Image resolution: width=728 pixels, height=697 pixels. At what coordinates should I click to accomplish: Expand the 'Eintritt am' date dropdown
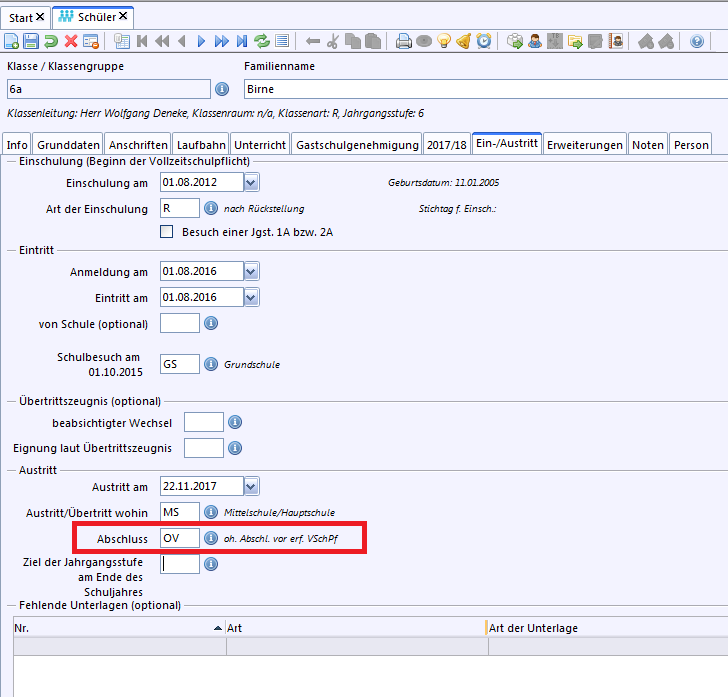tap(251, 297)
